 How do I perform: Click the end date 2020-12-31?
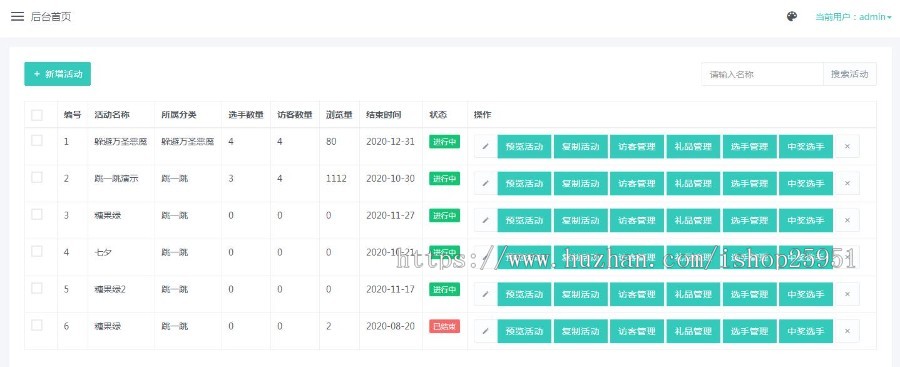[x=390, y=141]
